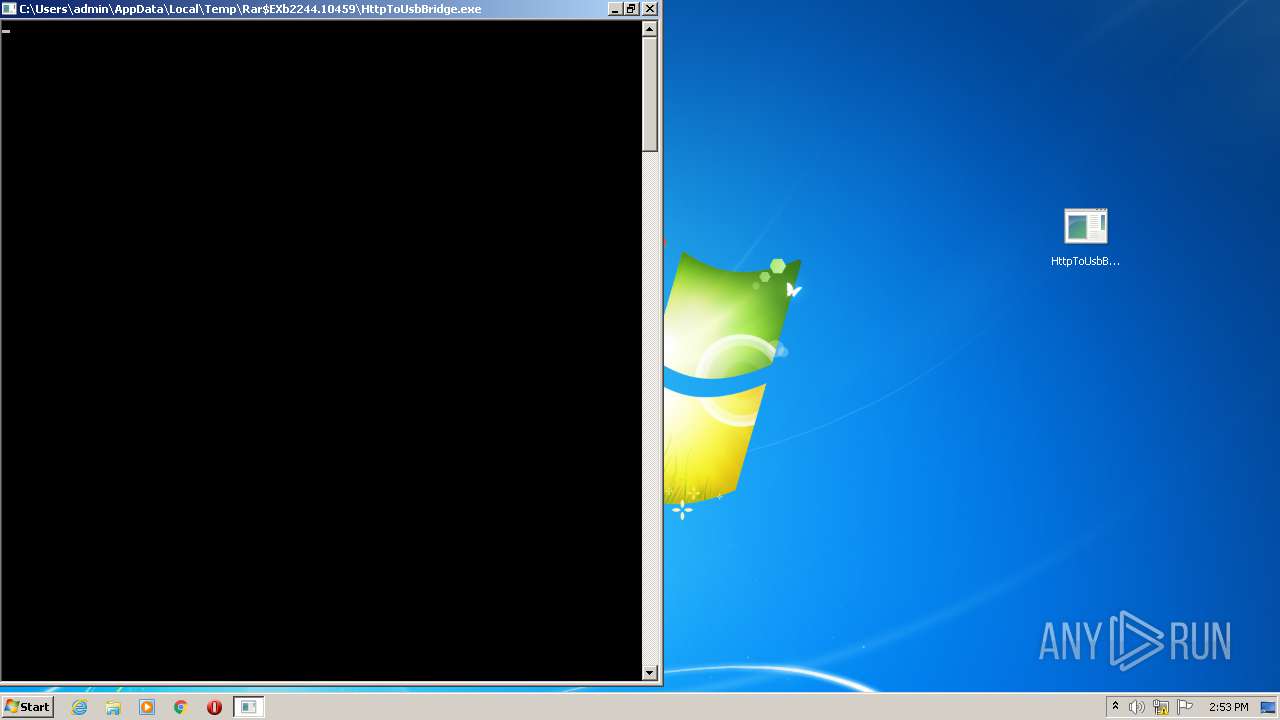Maximize the HttpToUsbBridge console window
The image size is (1280, 720).
(631, 9)
